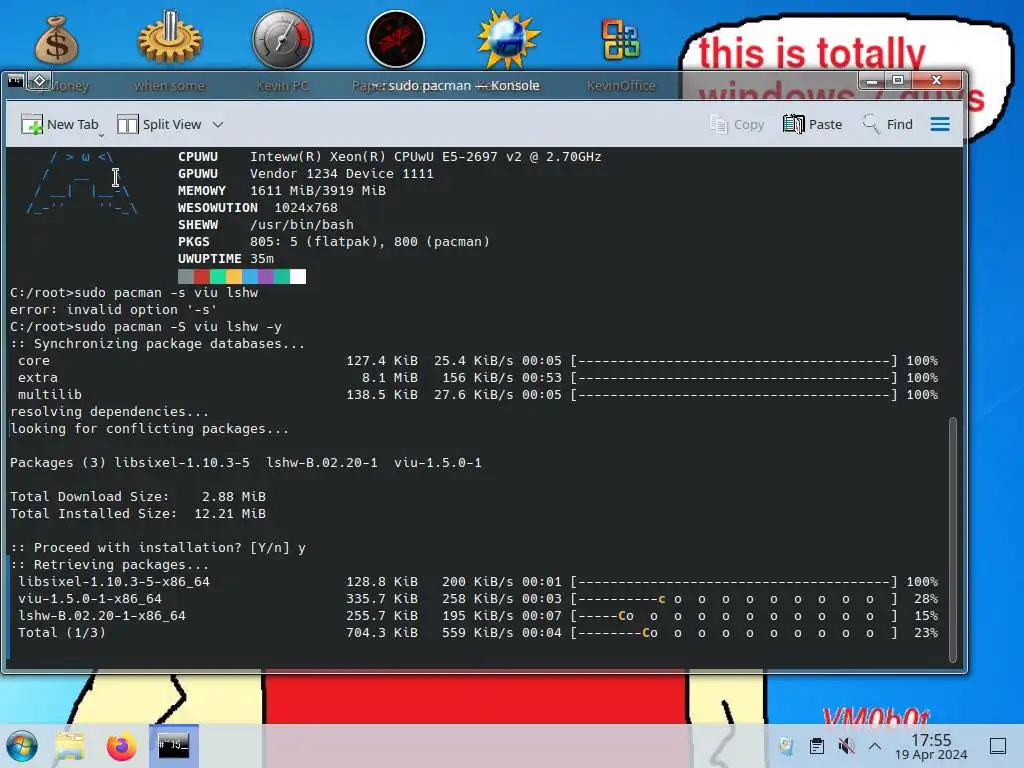Image resolution: width=1024 pixels, height=768 pixels.
Task: Click the Copy toolbar button
Action: (737, 124)
